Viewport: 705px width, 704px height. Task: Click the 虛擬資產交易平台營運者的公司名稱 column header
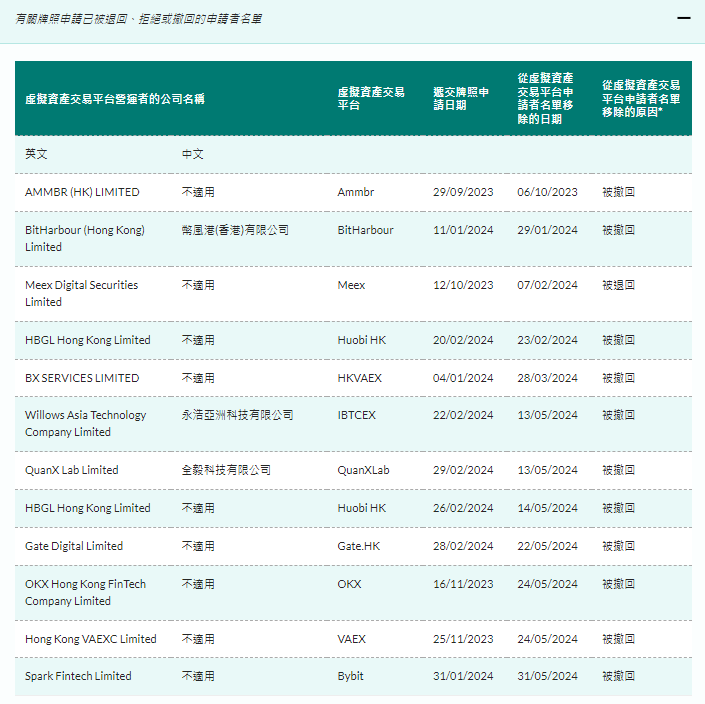pos(115,99)
